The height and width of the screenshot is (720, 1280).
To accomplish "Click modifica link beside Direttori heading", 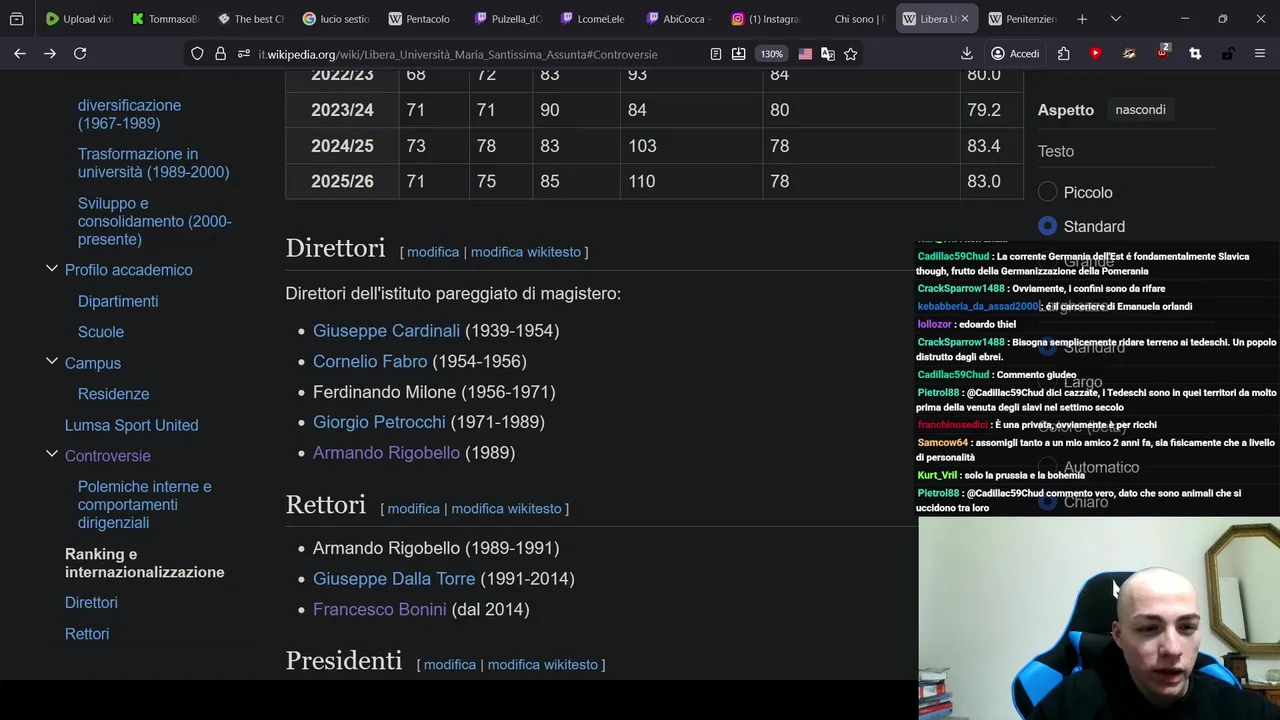I will pyautogui.click(x=433, y=252).
